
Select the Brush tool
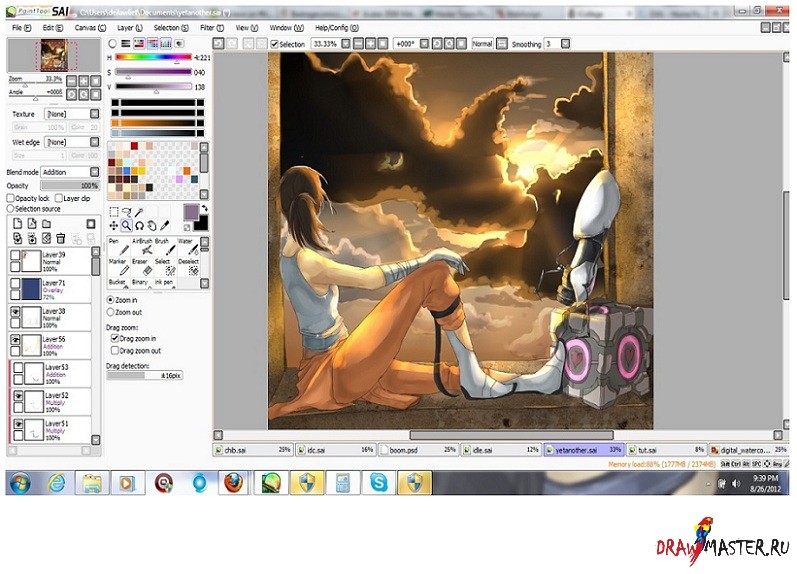165,247
